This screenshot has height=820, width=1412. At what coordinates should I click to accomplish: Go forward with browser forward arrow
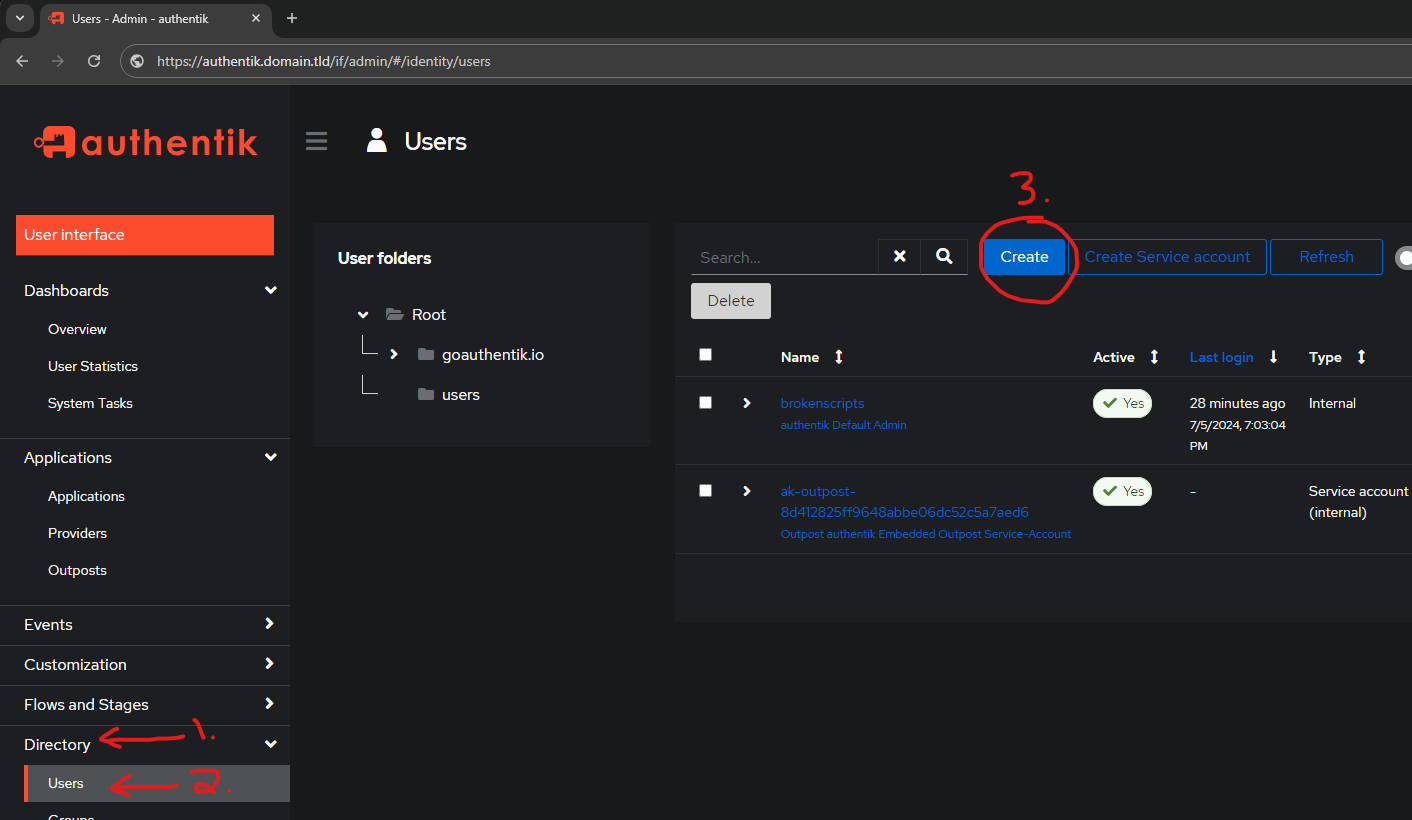click(x=58, y=61)
